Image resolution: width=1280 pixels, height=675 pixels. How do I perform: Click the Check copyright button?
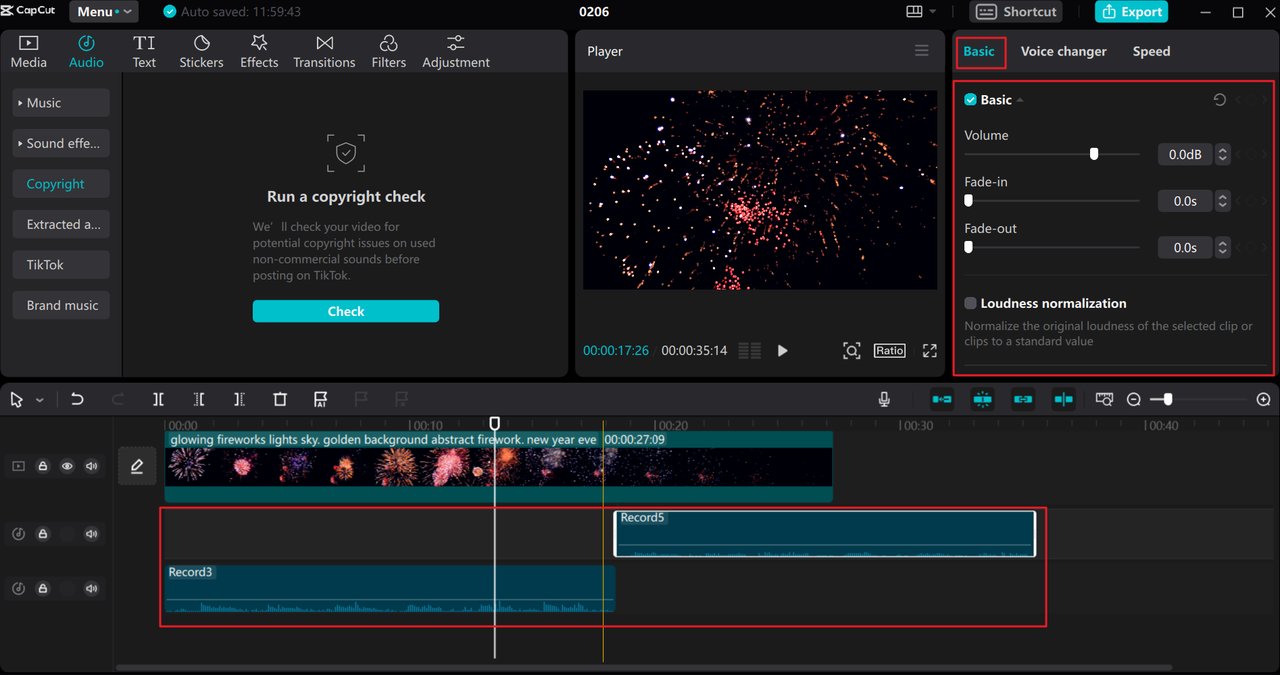tap(346, 311)
